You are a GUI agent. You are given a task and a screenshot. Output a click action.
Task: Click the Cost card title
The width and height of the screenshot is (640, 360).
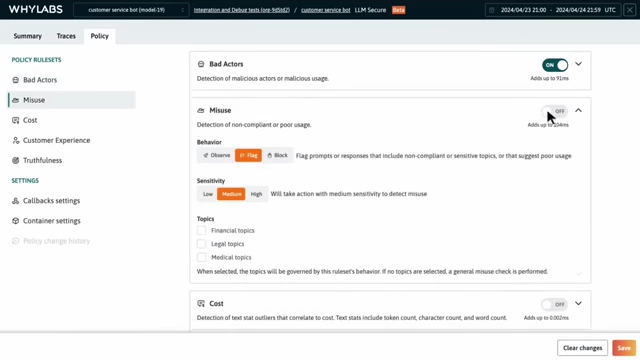(x=216, y=304)
